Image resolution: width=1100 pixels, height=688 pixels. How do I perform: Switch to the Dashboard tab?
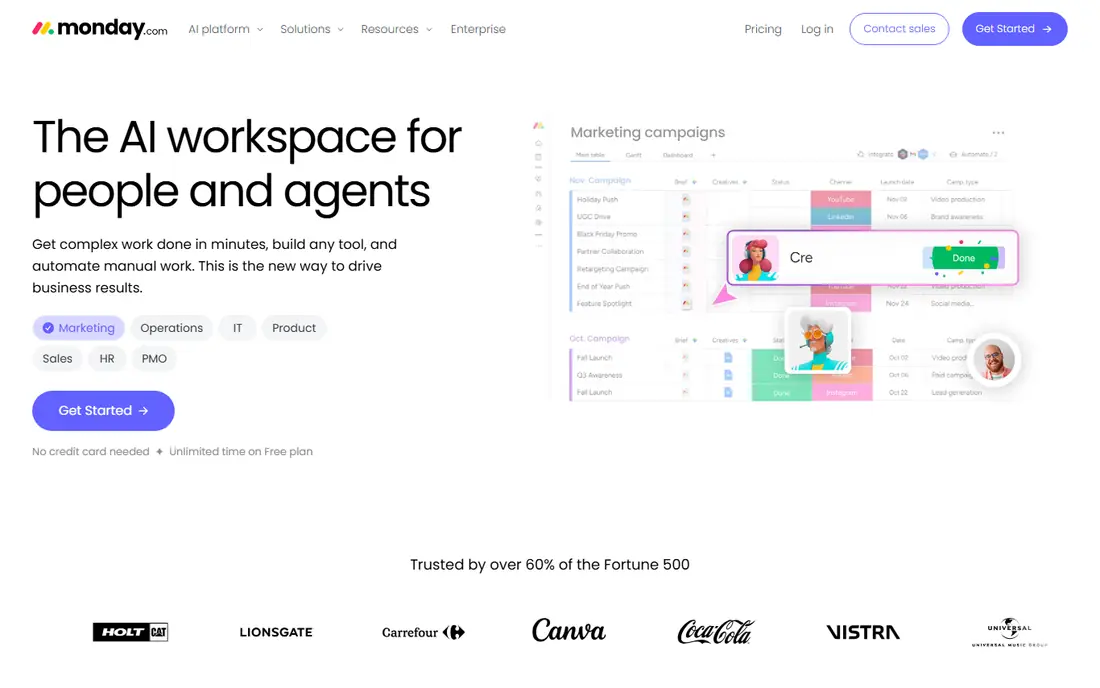click(x=678, y=155)
